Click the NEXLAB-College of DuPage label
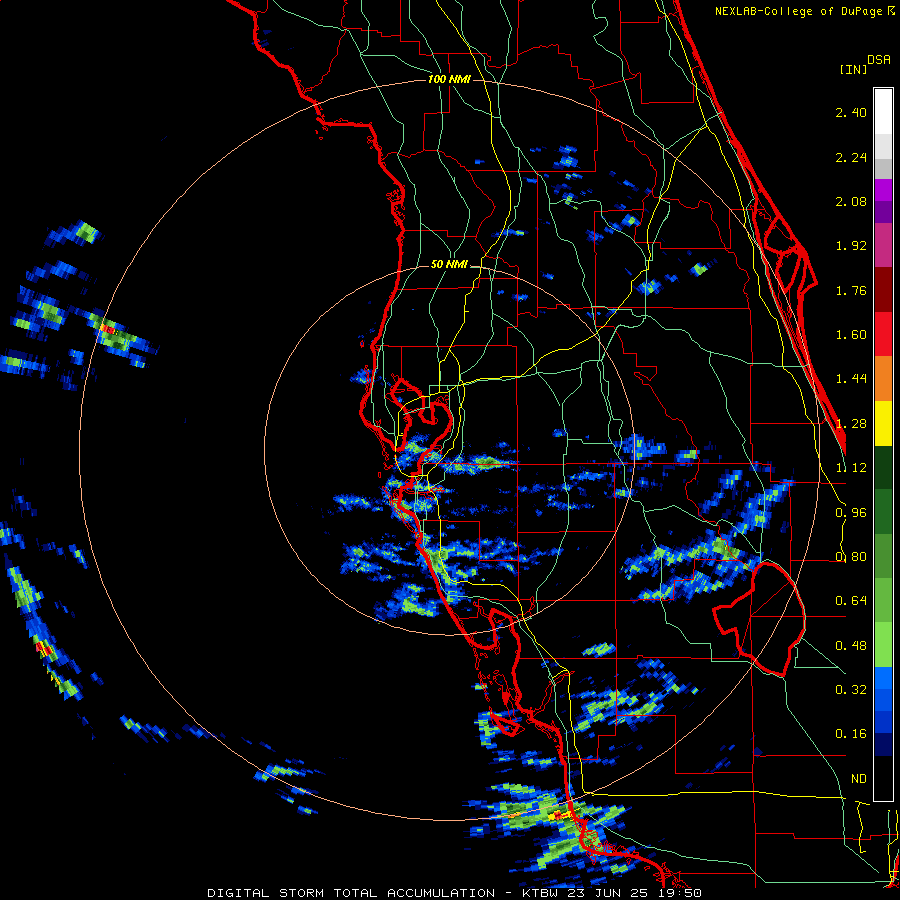The width and height of the screenshot is (900, 900). point(800,11)
